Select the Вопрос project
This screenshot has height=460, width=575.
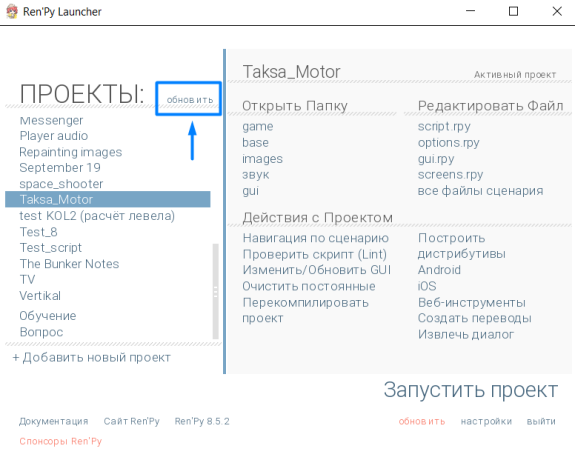click(x=41, y=332)
